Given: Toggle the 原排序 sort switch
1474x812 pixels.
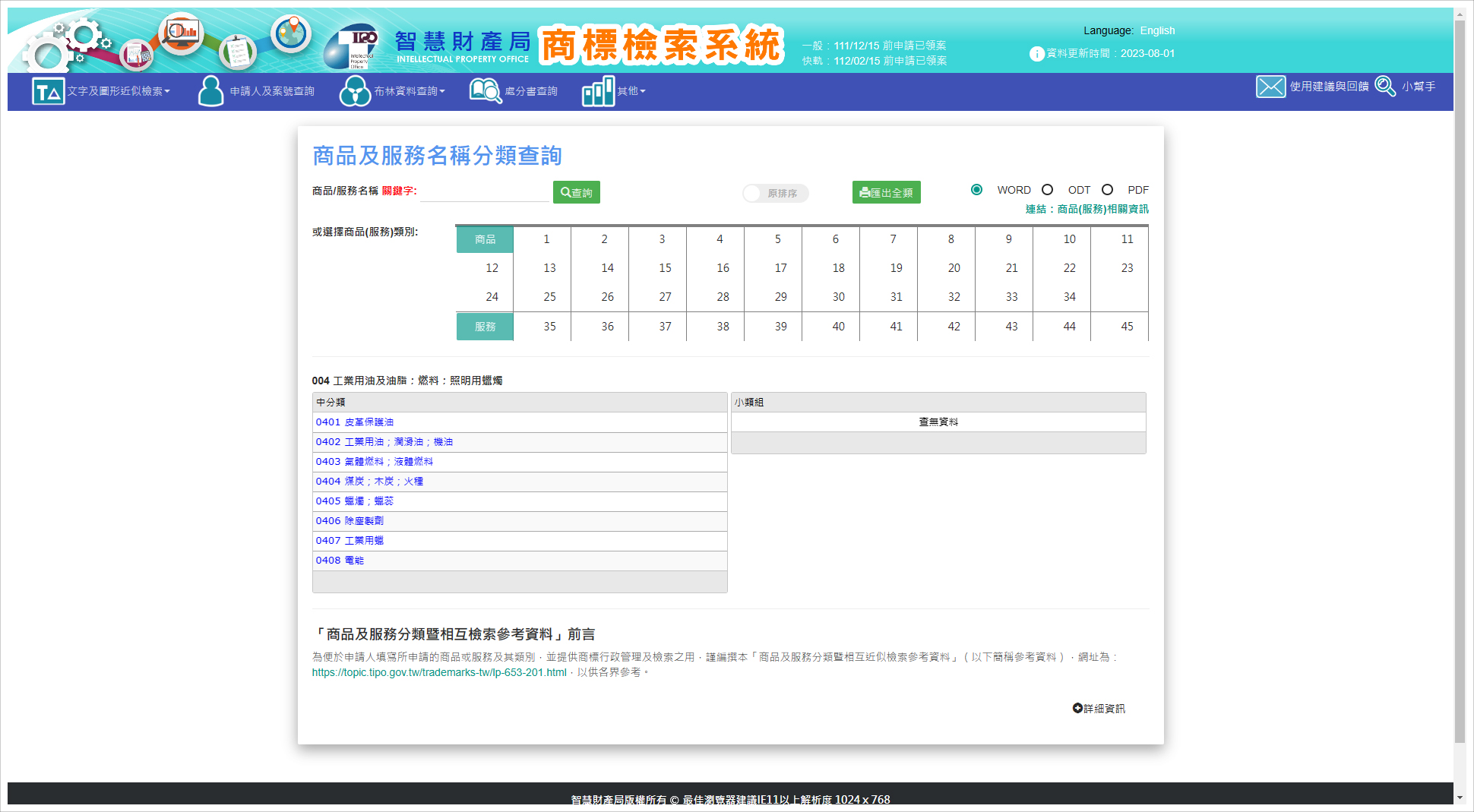Looking at the screenshot, I should [x=775, y=194].
